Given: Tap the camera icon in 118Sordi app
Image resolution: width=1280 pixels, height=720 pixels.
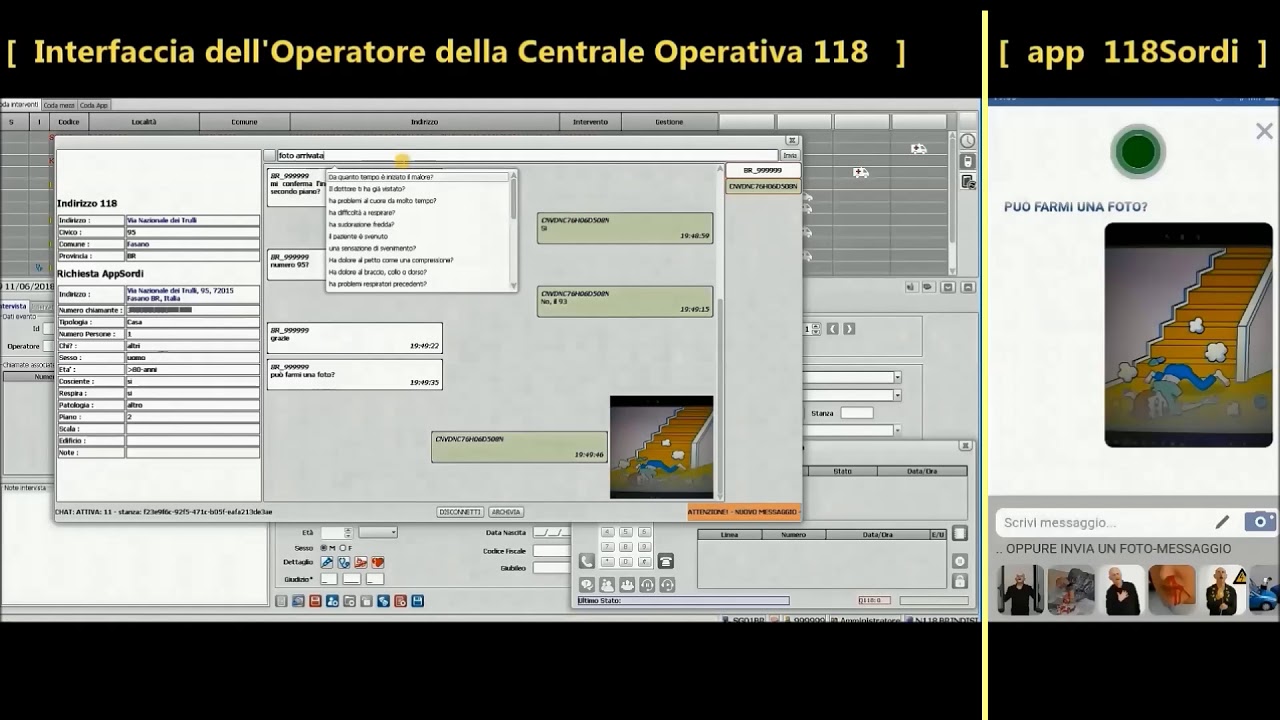Looking at the screenshot, I should coord(1260,522).
